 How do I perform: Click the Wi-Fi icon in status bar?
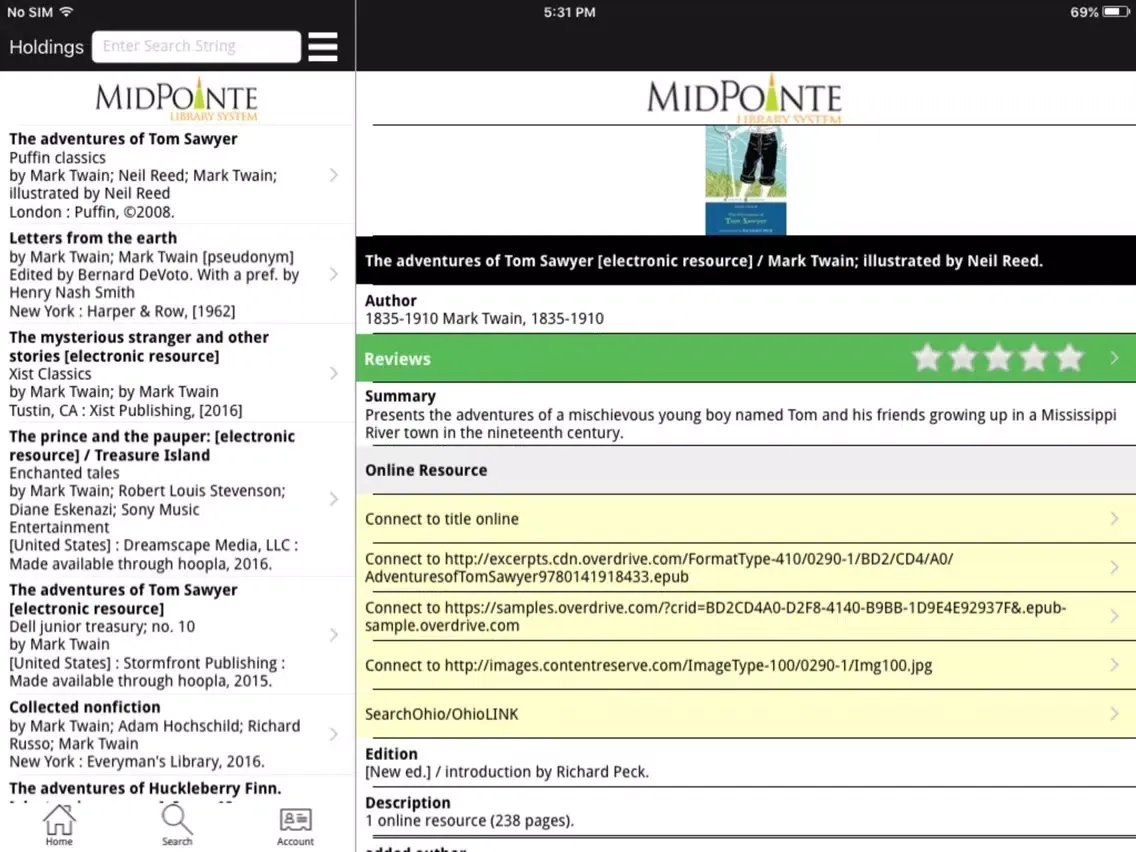point(67,12)
